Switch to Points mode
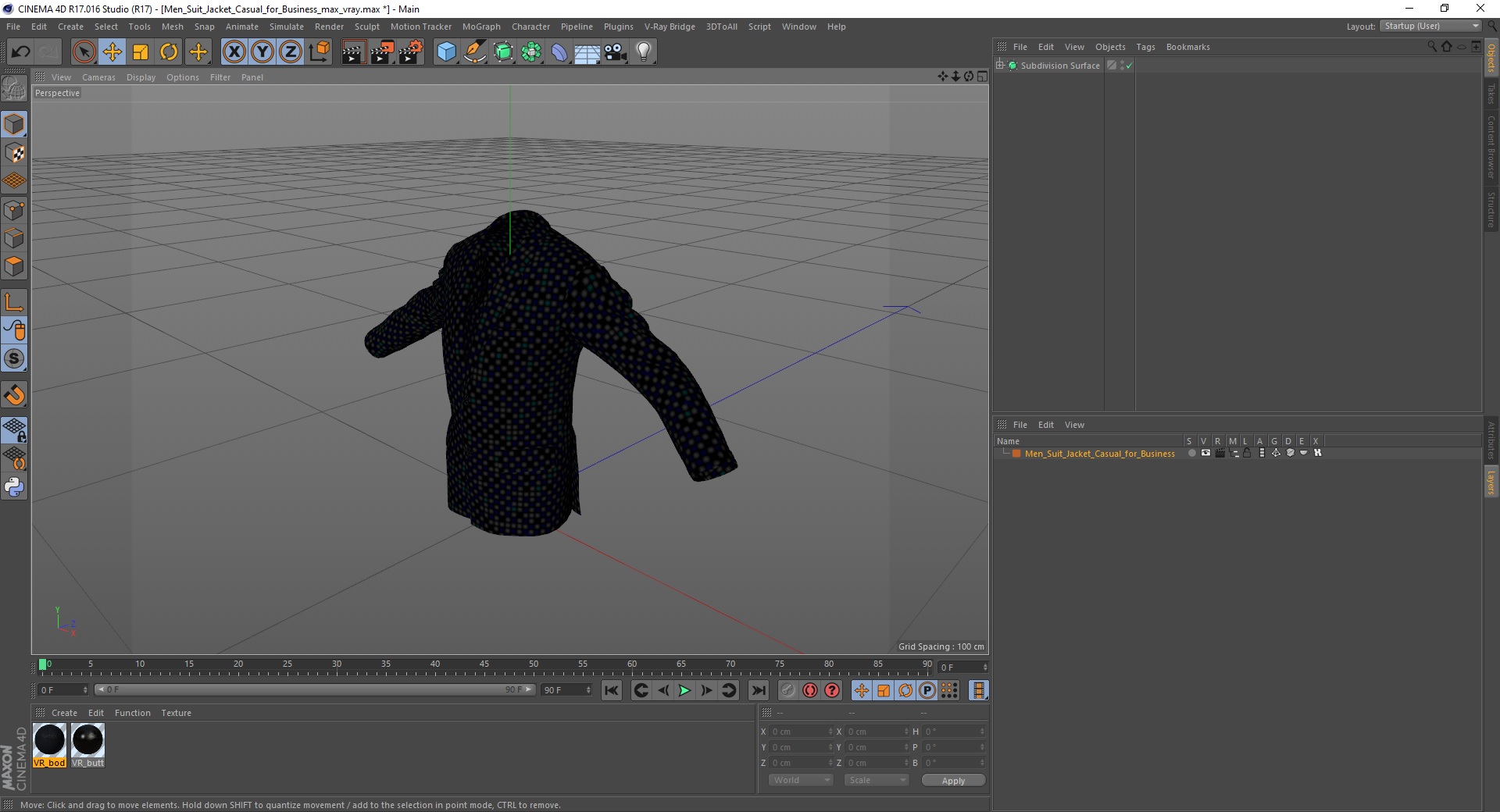The height and width of the screenshot is (812, 1500). (14, 210)
